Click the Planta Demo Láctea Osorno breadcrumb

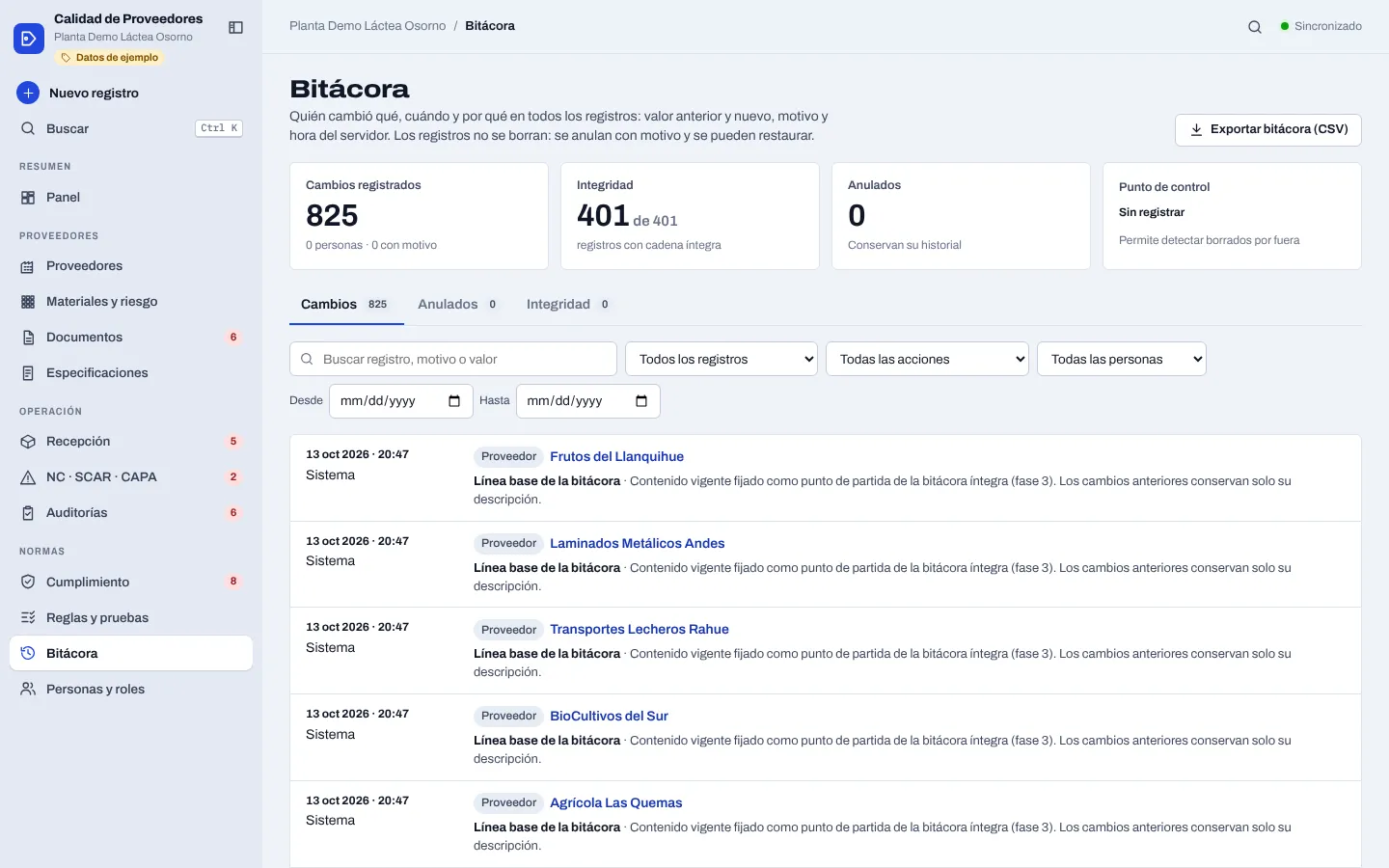pos(368,26)
